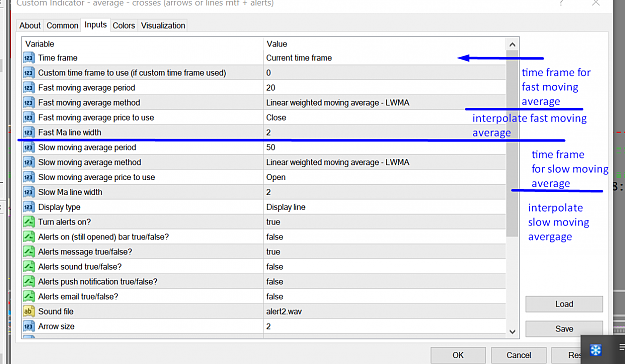Click the Cancel button

tap(519, 355)
